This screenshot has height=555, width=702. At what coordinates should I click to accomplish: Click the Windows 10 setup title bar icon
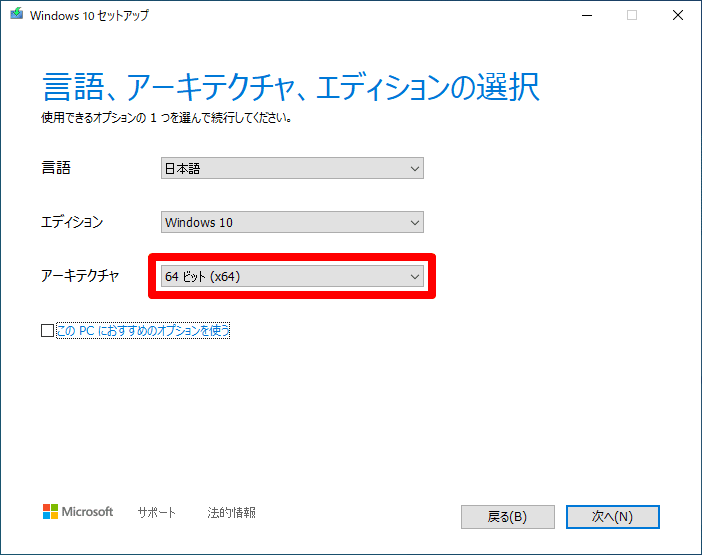coord(17,14)
